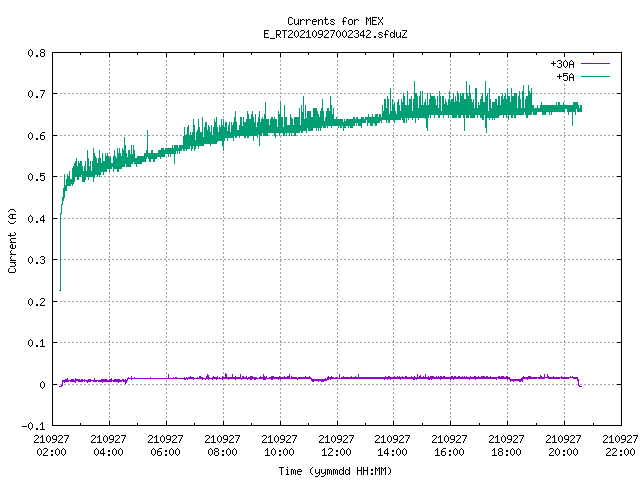This screenshot has height=480, width=640.
Task: Click the 'Time (yymmdd HH:MM)' x-axis label
Action: click(x=335, y=471)
